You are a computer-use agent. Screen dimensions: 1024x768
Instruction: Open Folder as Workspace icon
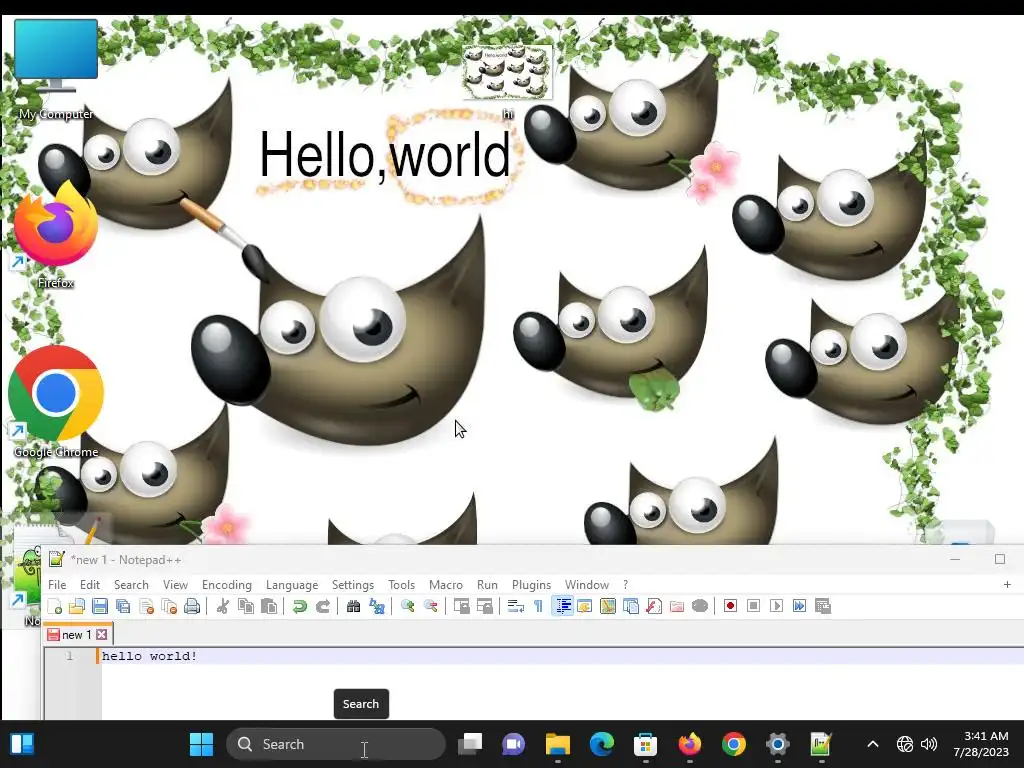click(x=677, y=607)
